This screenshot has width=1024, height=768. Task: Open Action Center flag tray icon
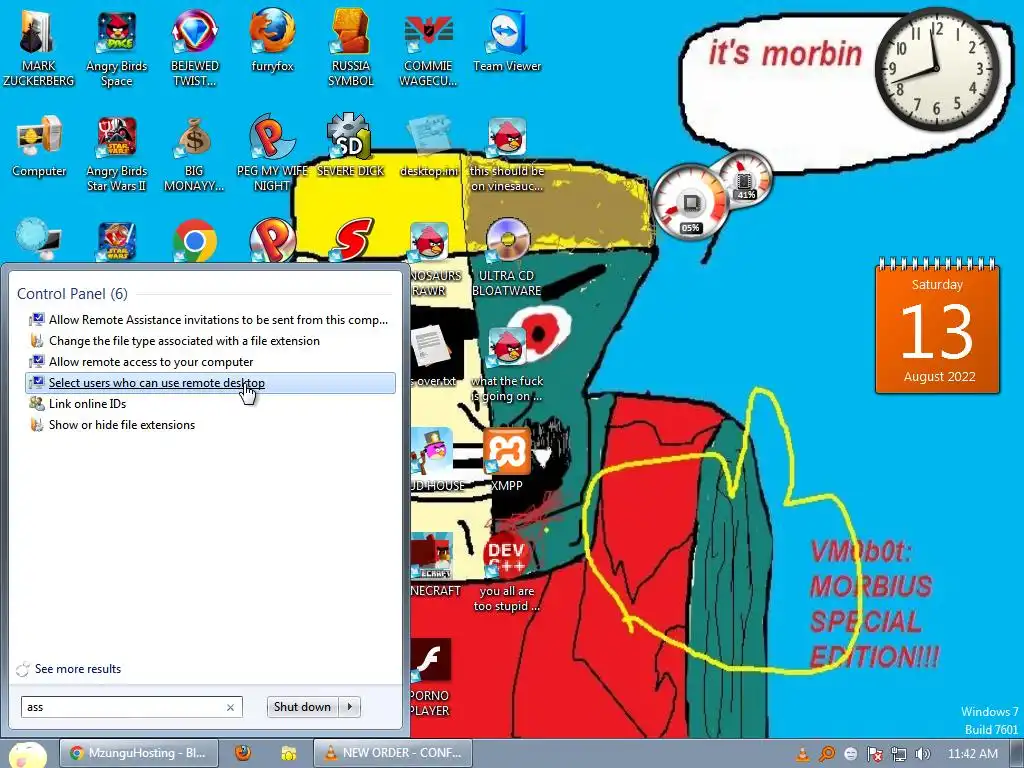[874, 754]
